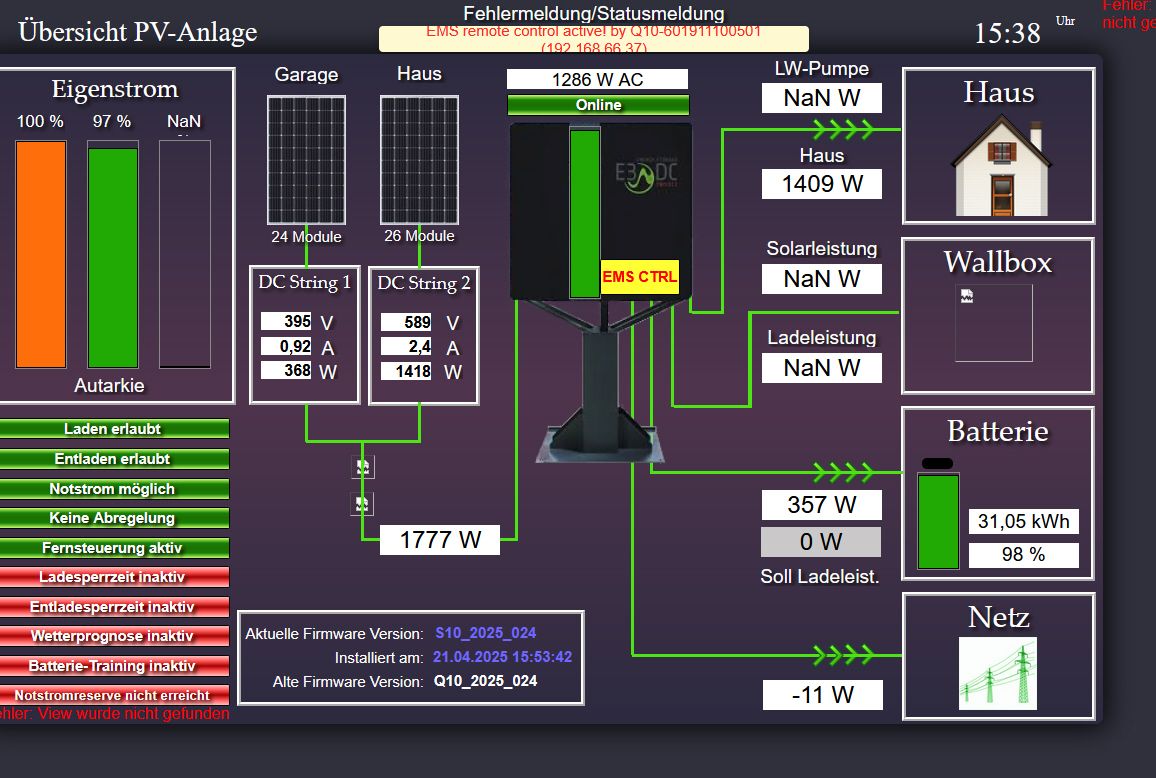
Task: Click the Wetterprognose inaktiv status
Action: click(x=113, y=636)
